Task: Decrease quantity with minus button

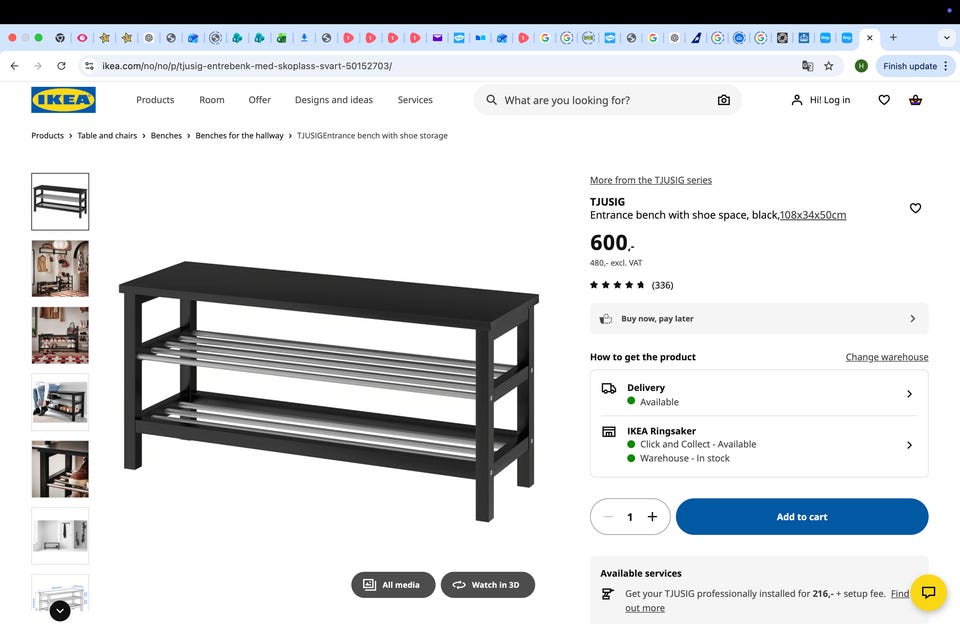Action: click(x=608, y=517)
